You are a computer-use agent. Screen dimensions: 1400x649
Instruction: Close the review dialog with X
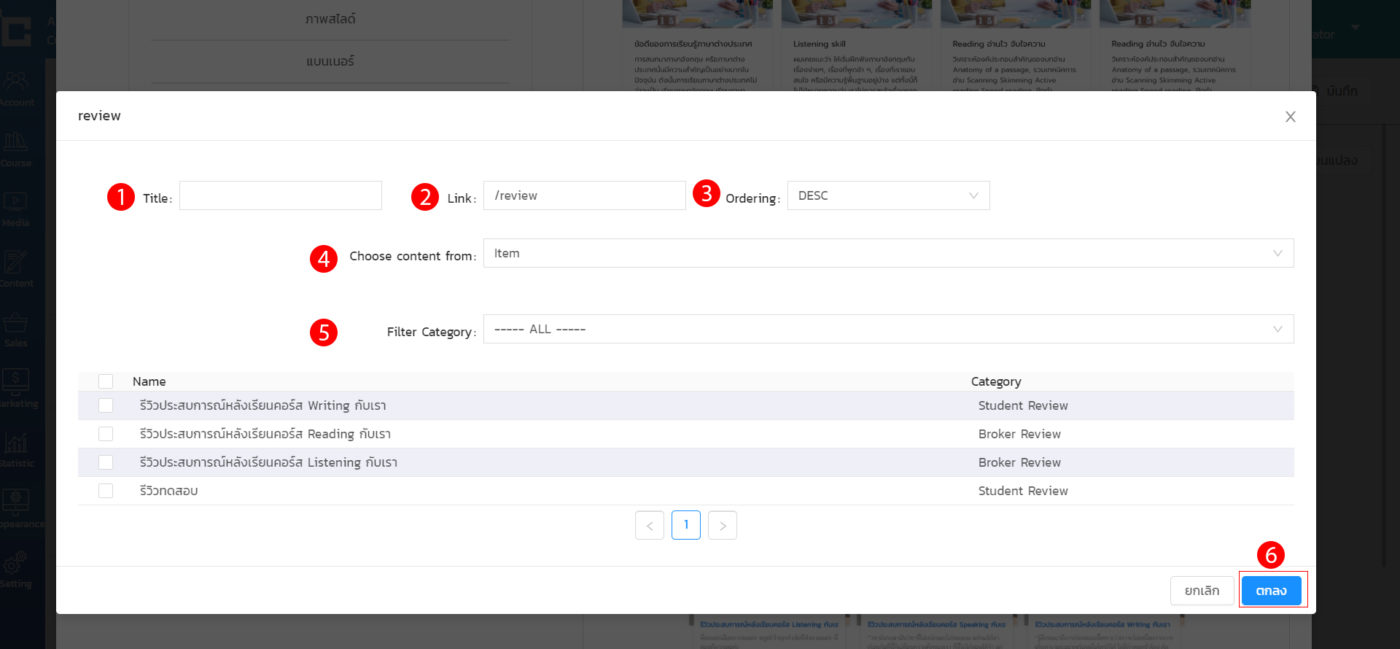(1290, 117)
